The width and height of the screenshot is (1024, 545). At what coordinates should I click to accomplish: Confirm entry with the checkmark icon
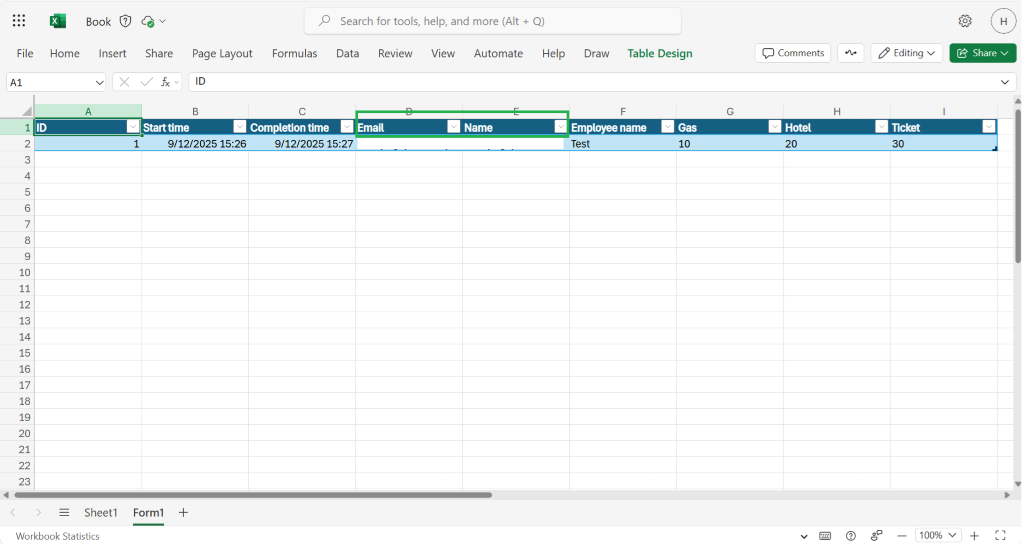(146, 82)
